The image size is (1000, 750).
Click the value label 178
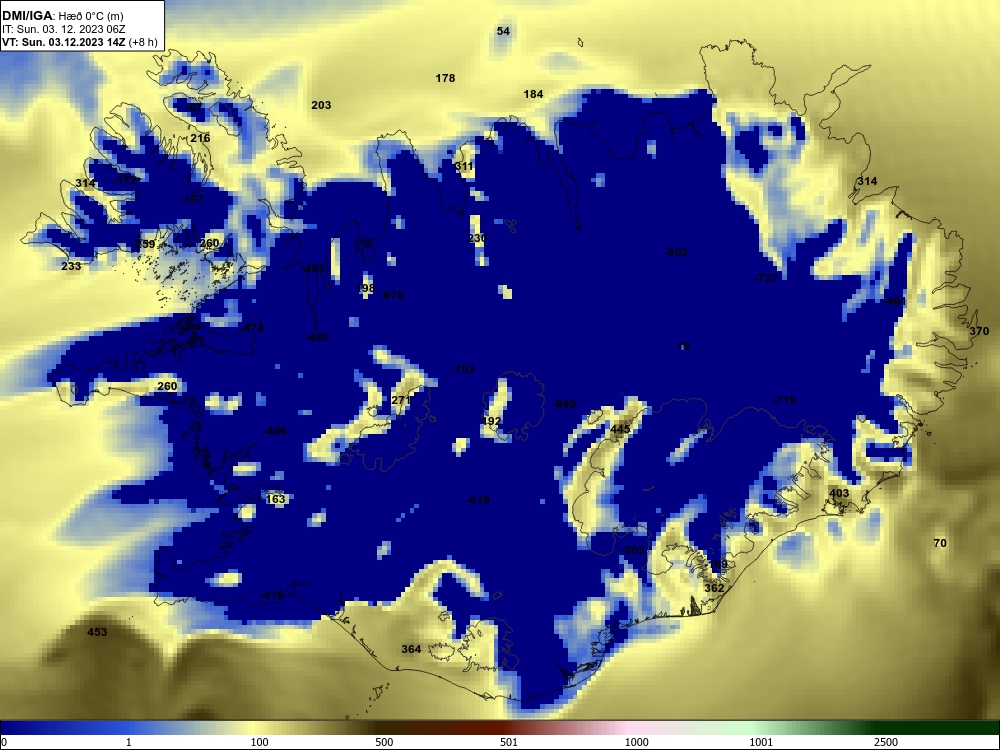pyautogui.click(x=445, y=78)
